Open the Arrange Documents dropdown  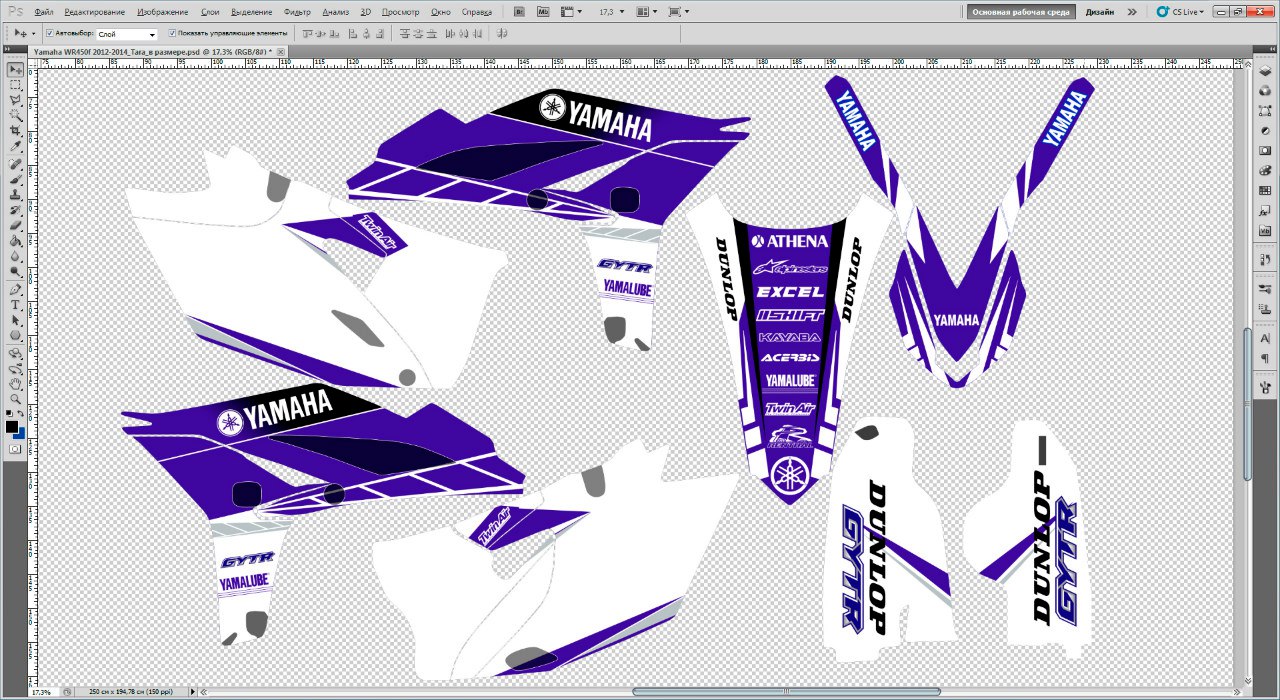click(646, 12)
